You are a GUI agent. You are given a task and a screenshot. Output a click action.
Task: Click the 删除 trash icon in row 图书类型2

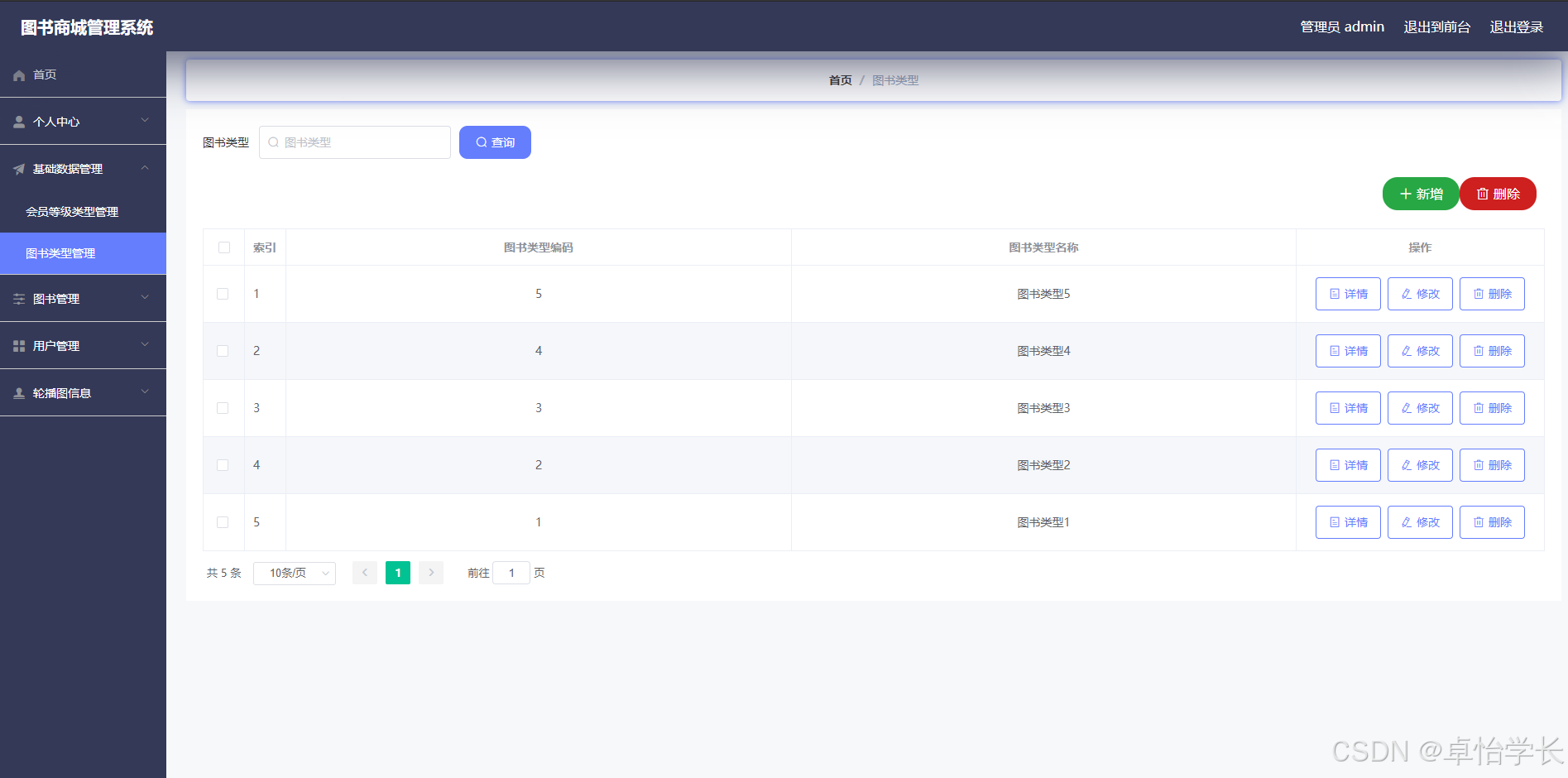(x=1479, y=465)
